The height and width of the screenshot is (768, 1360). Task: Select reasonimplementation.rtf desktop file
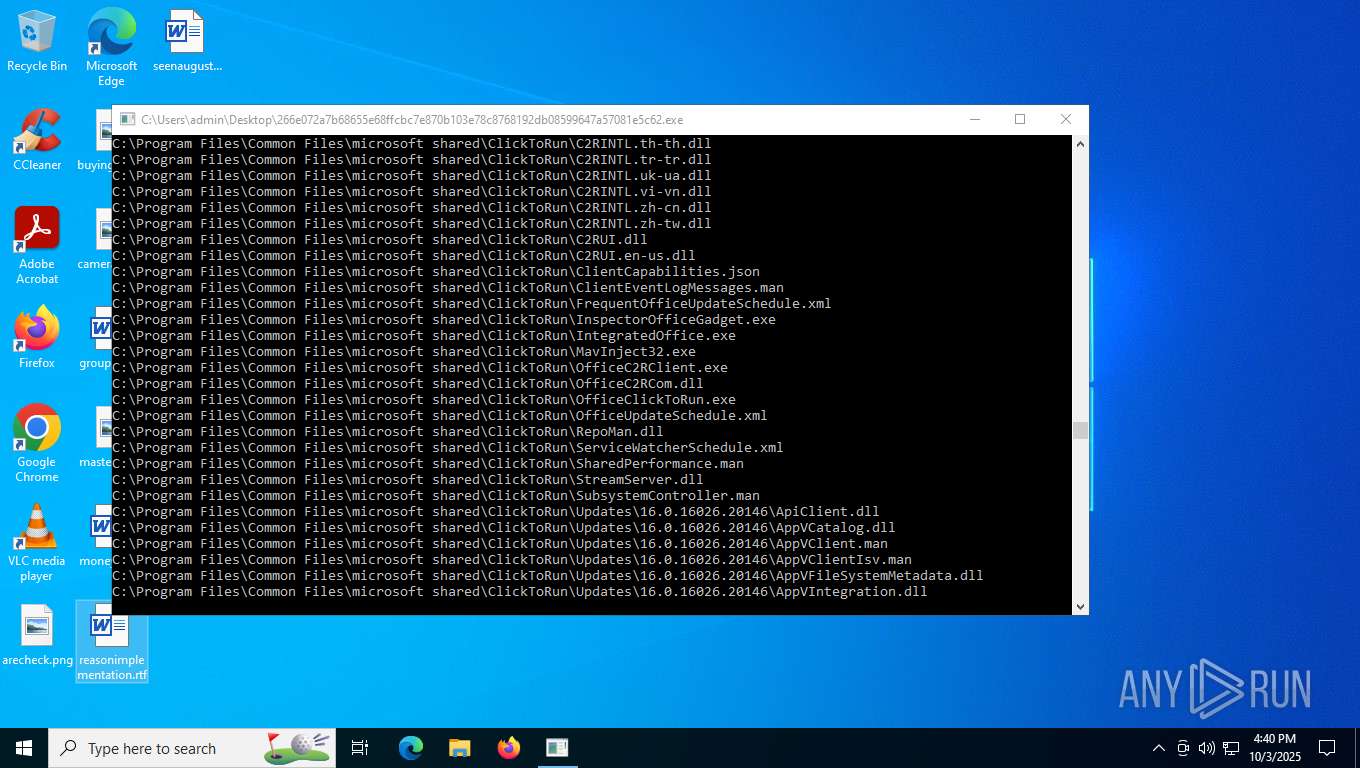(112, 642)
